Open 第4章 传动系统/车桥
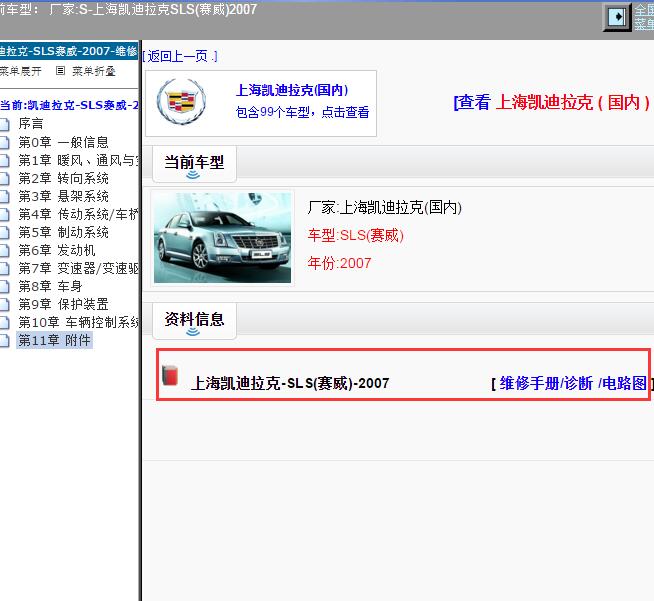This screenshot has height=601, width=654. (x=78, y=214)
